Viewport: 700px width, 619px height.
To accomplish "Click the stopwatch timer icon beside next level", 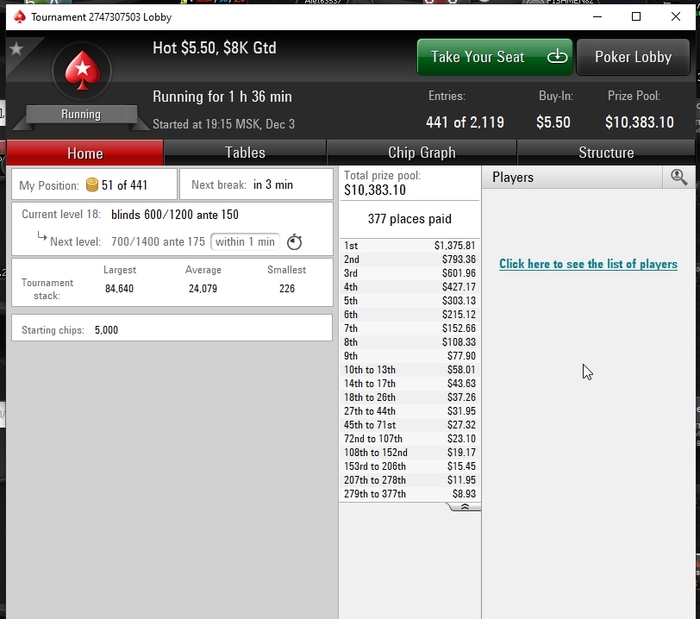I will pos(294,242).
